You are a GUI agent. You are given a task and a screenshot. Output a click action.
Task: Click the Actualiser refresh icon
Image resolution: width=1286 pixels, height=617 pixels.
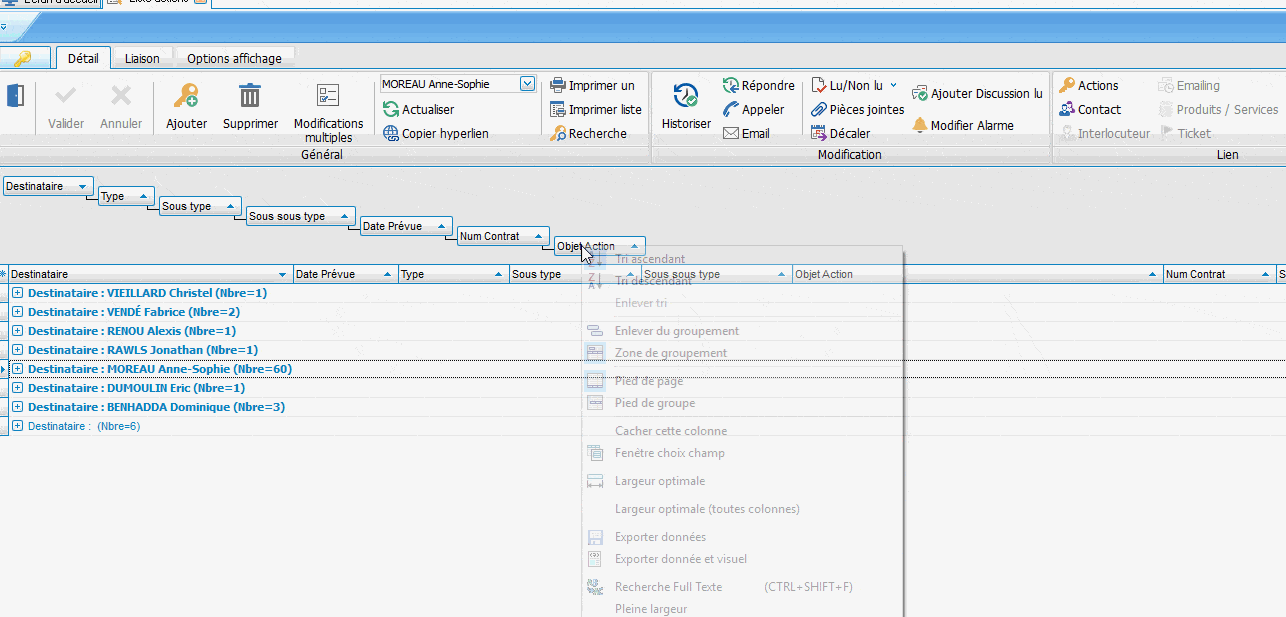pos(391,110)
